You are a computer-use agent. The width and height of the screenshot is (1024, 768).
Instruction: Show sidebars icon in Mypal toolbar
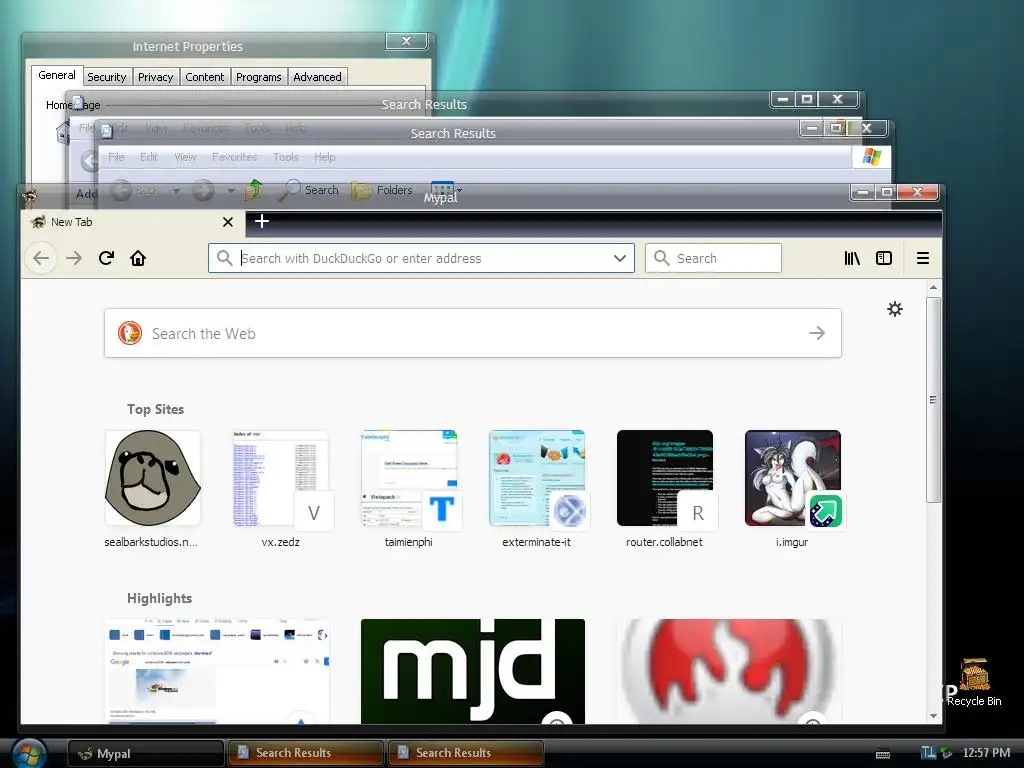pyautogui.click(x=884, y=258)
